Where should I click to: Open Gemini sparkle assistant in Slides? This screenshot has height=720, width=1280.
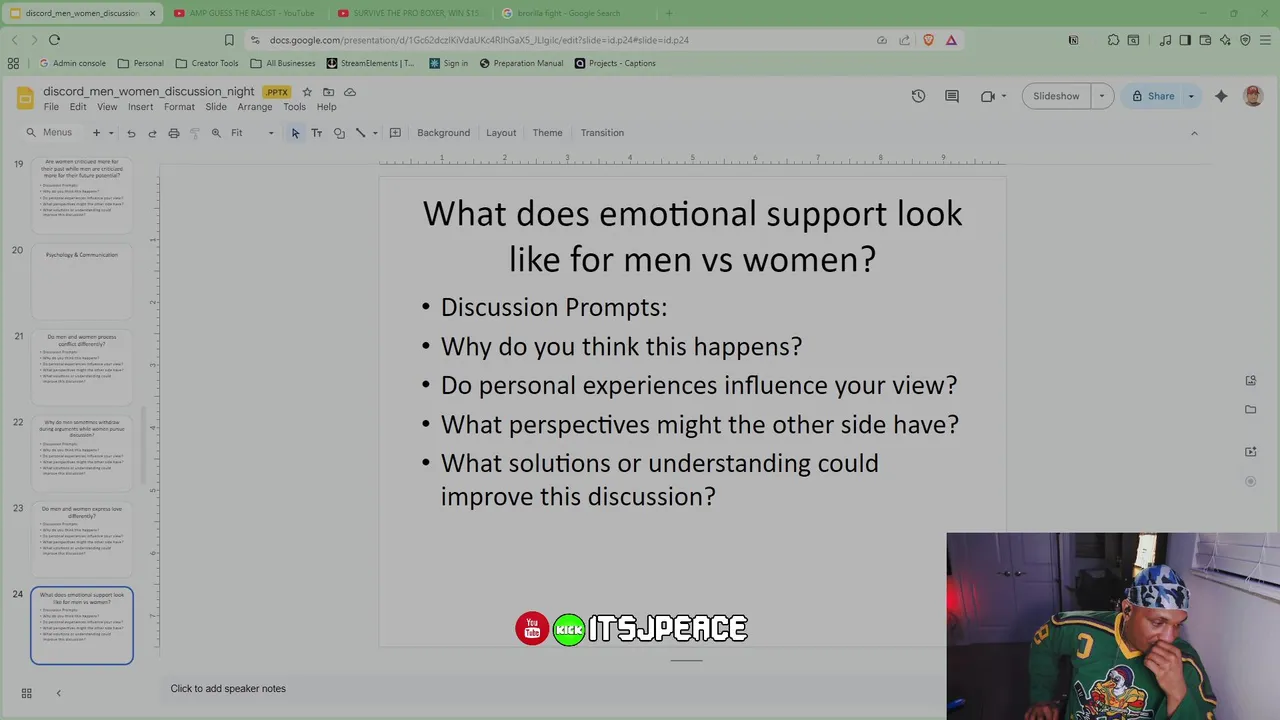click(x=1221, y=96)
